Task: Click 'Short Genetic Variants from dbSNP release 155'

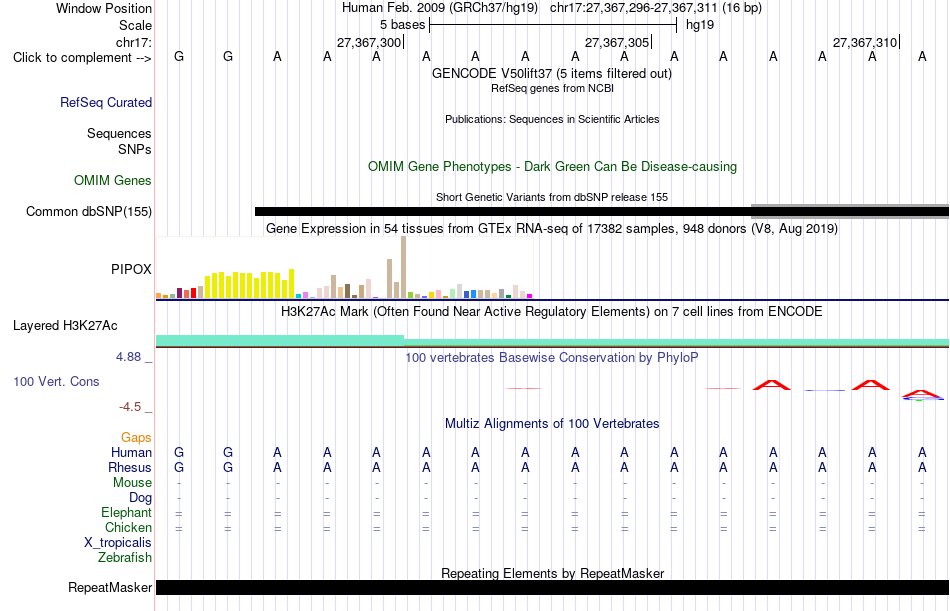Action: coord(552,197)
